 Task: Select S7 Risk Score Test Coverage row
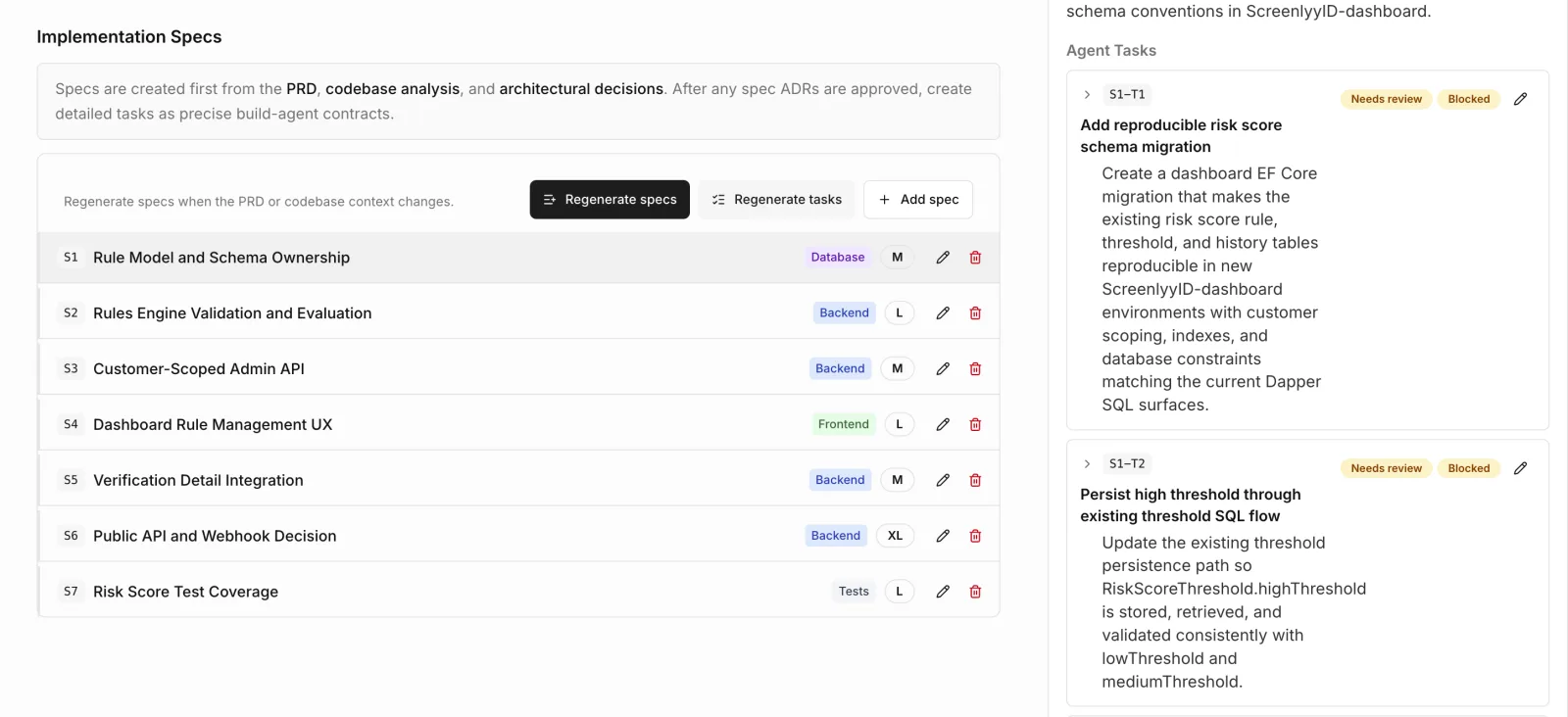click(518, 592)
